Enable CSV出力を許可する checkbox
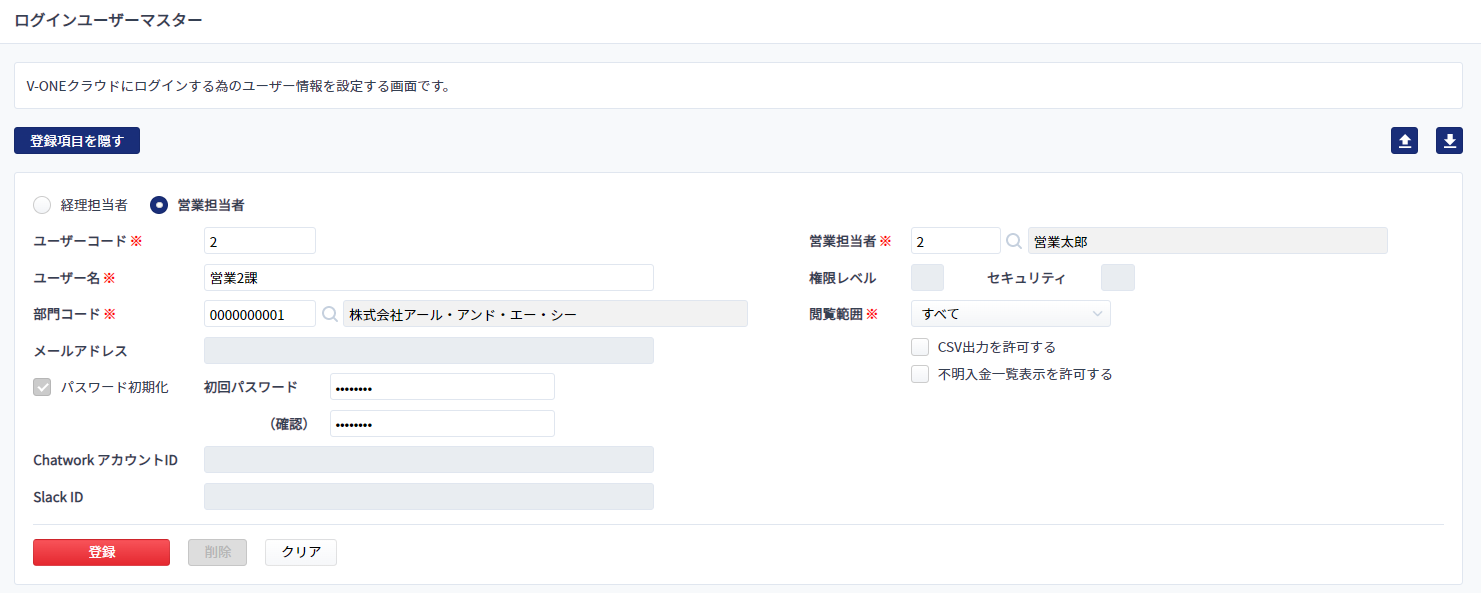The height and width of the screenshot is (593, 1481). 920,347
